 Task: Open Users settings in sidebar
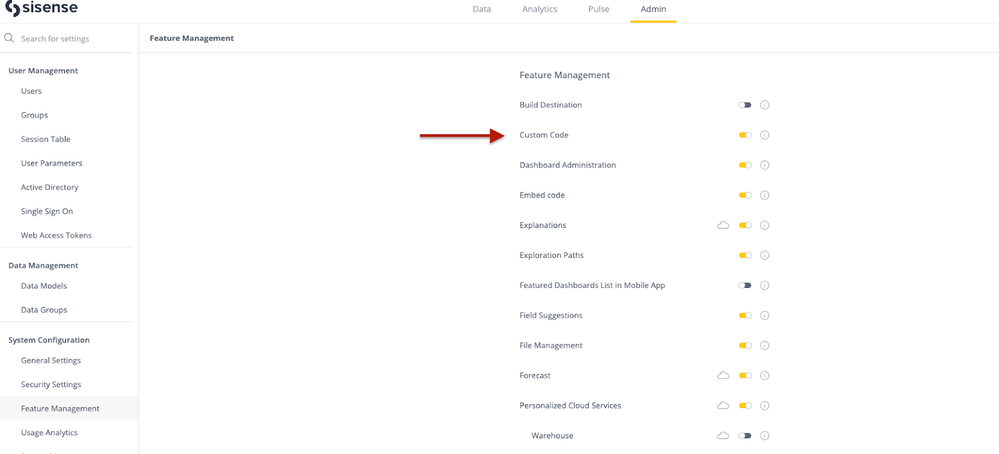(x=32, y=91)
